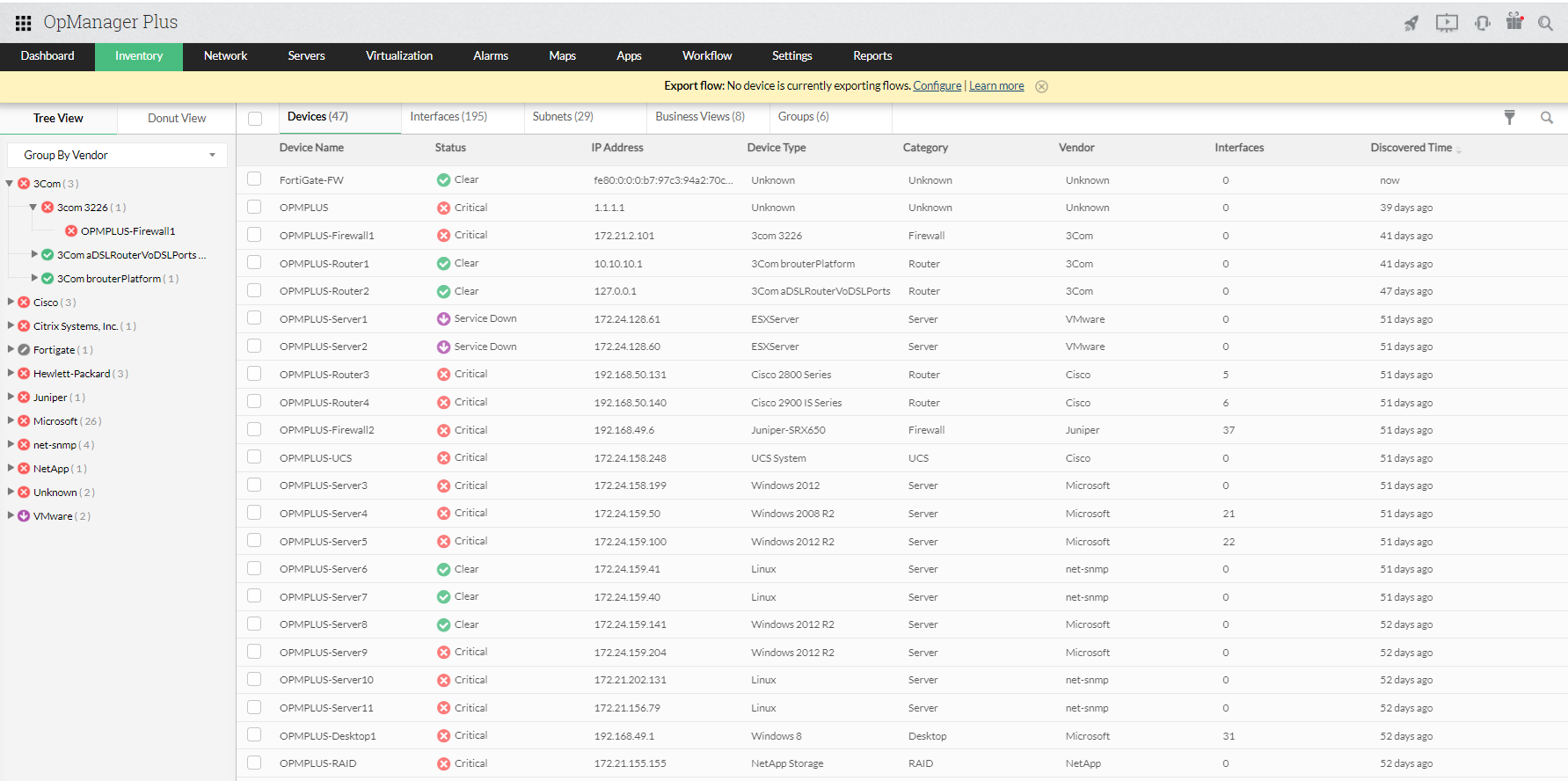Open the Group By Vendor dropdown
Screen dimensions: 1568x781
pyautogui.click(x=117, y=155)
